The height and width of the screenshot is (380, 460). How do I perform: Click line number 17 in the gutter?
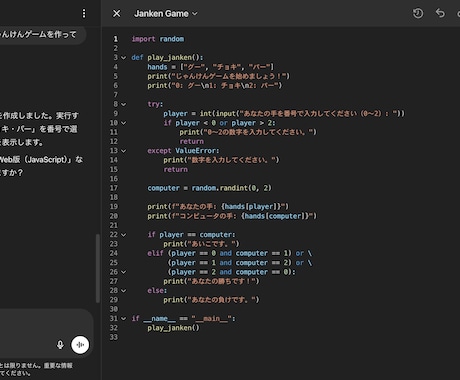pyautogui.click(x=114, y=188)
